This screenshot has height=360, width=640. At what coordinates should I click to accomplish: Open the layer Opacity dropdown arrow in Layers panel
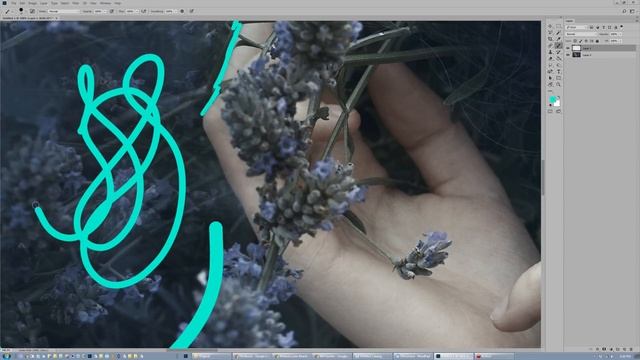pos(621,34)
